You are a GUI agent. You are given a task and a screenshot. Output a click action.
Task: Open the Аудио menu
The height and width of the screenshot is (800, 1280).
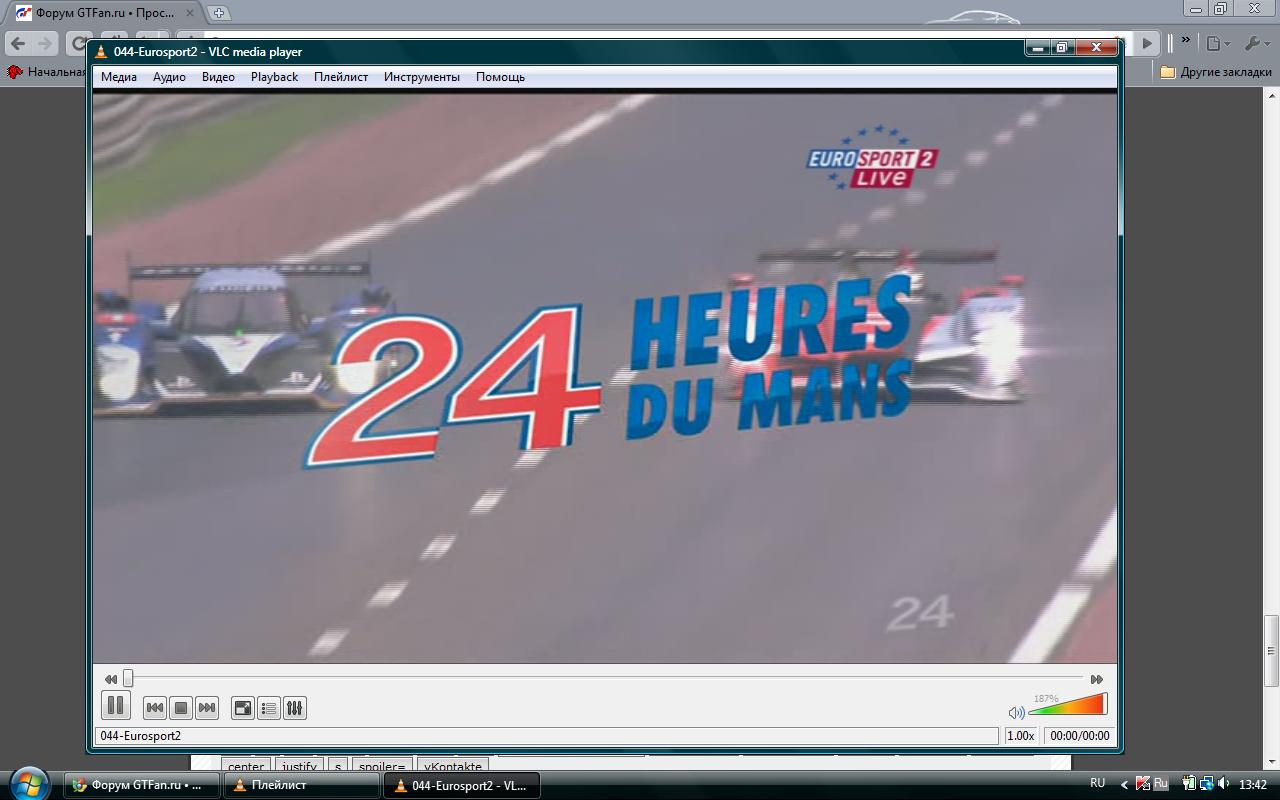tap(169, 77)
